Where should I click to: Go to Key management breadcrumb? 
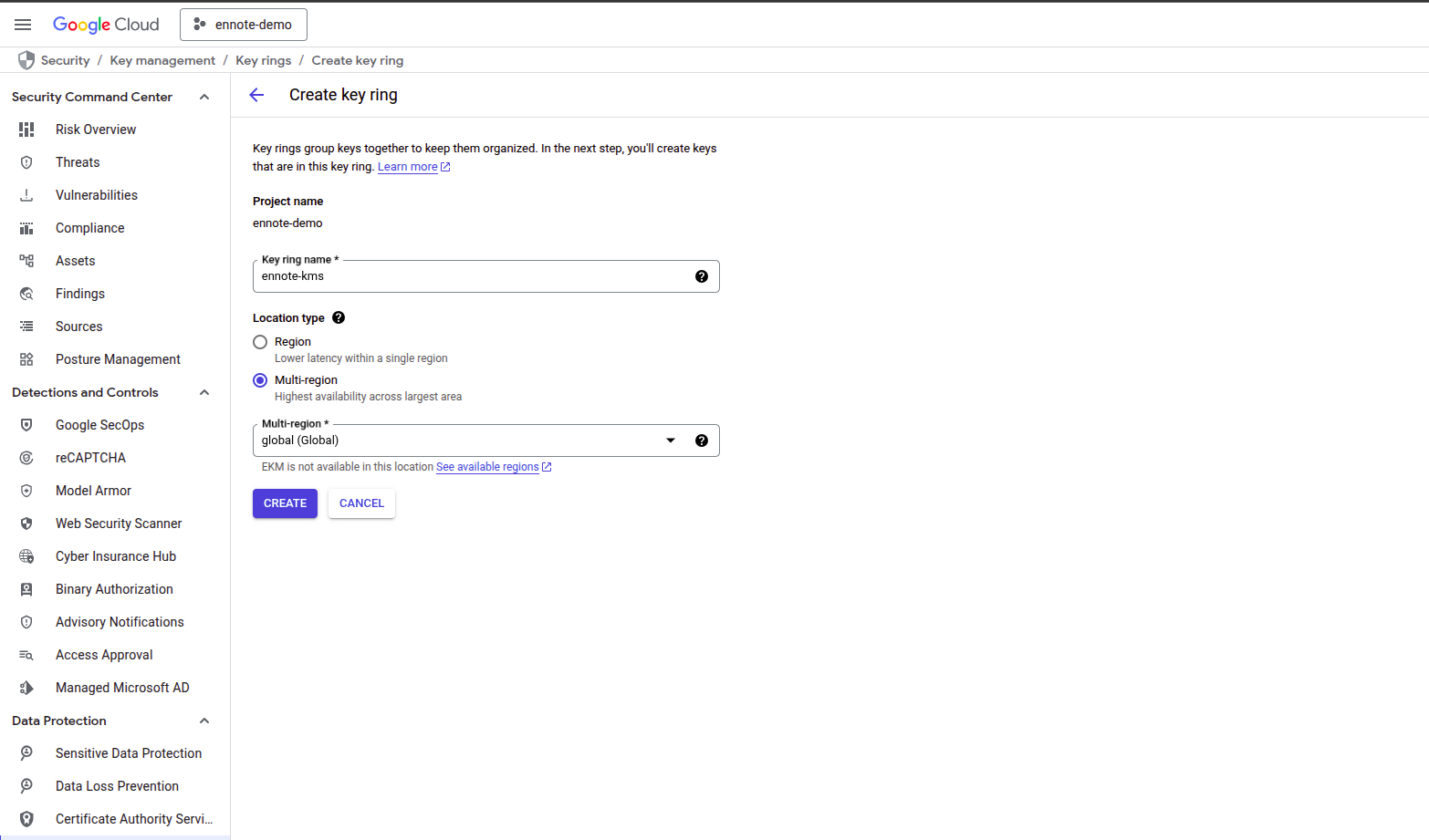point(162,60)
